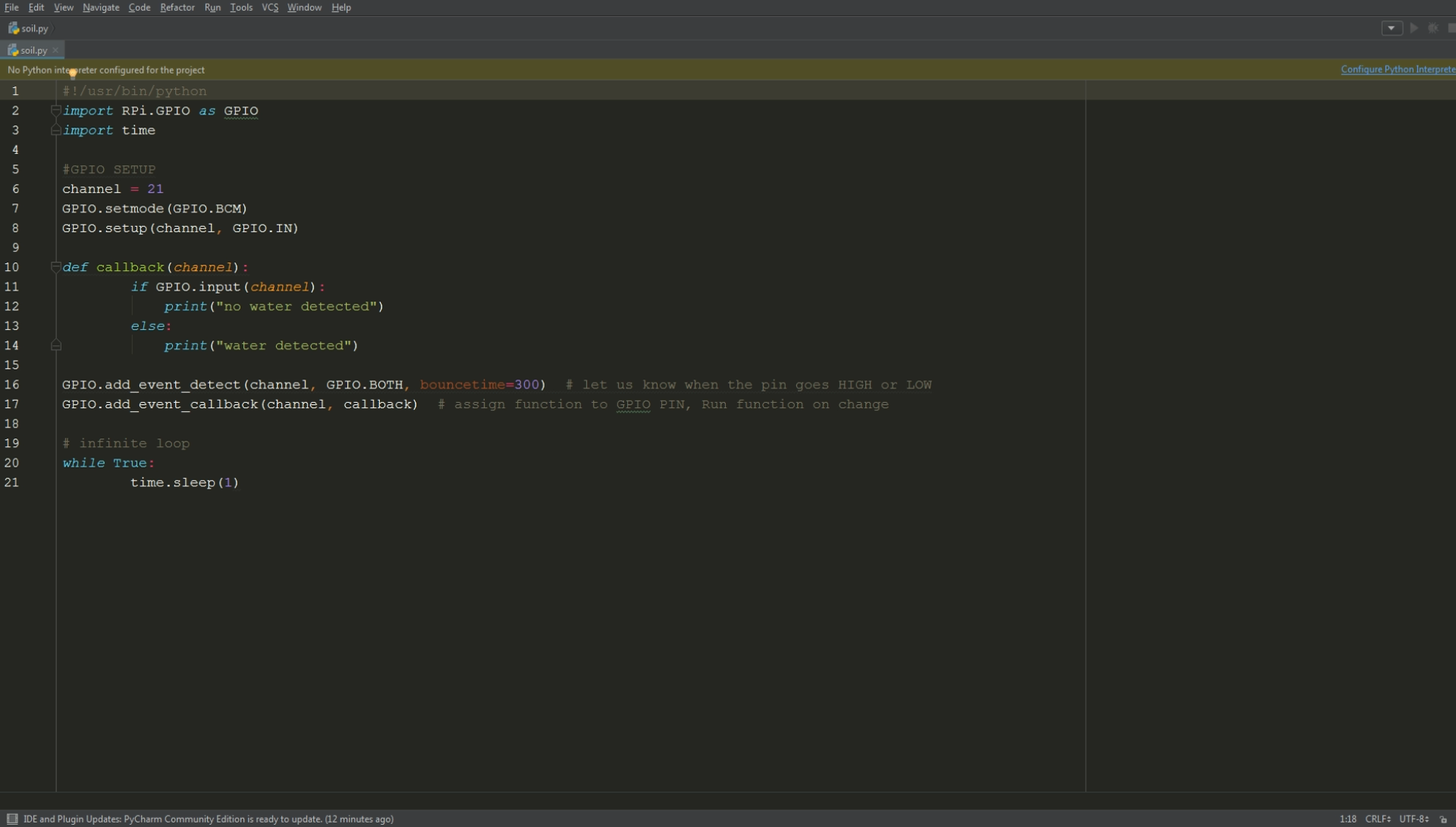Open the run configuration dropdown

click(1392, 28)
